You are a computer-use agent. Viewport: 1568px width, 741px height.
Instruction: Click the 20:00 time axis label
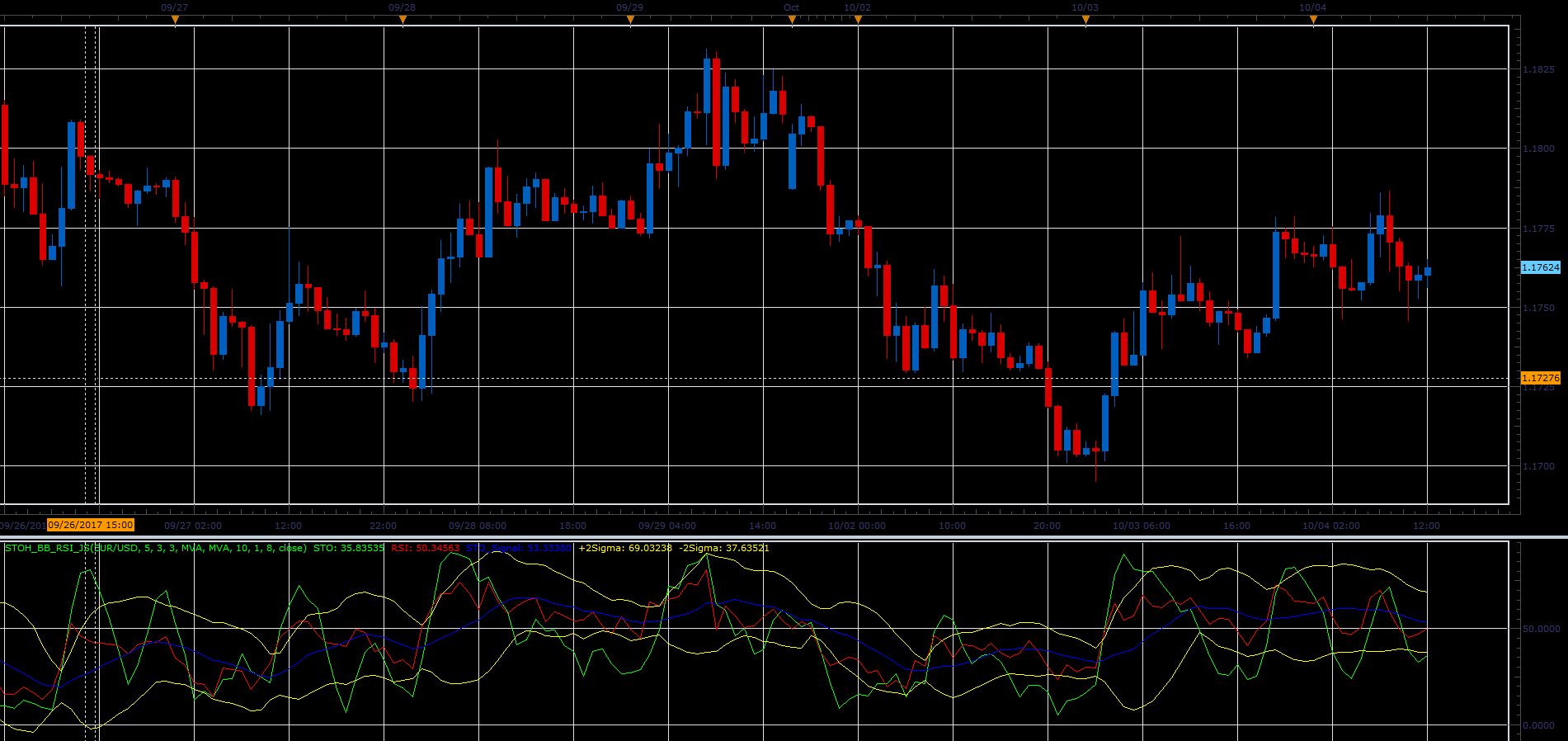(x=1048, y=526)
